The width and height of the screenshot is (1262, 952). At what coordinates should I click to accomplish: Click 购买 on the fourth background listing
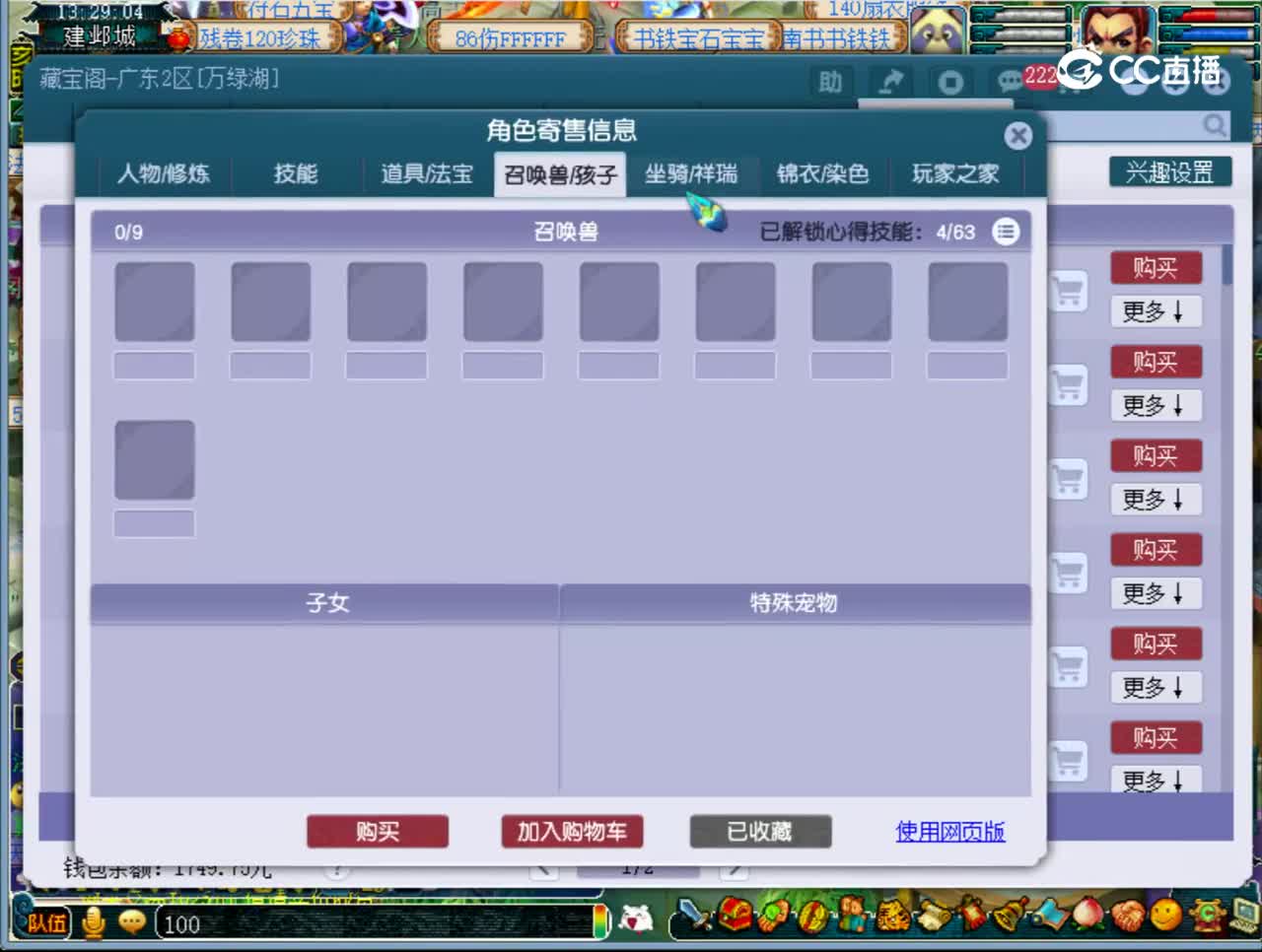pyautogui.click(x=1156, y=550)
